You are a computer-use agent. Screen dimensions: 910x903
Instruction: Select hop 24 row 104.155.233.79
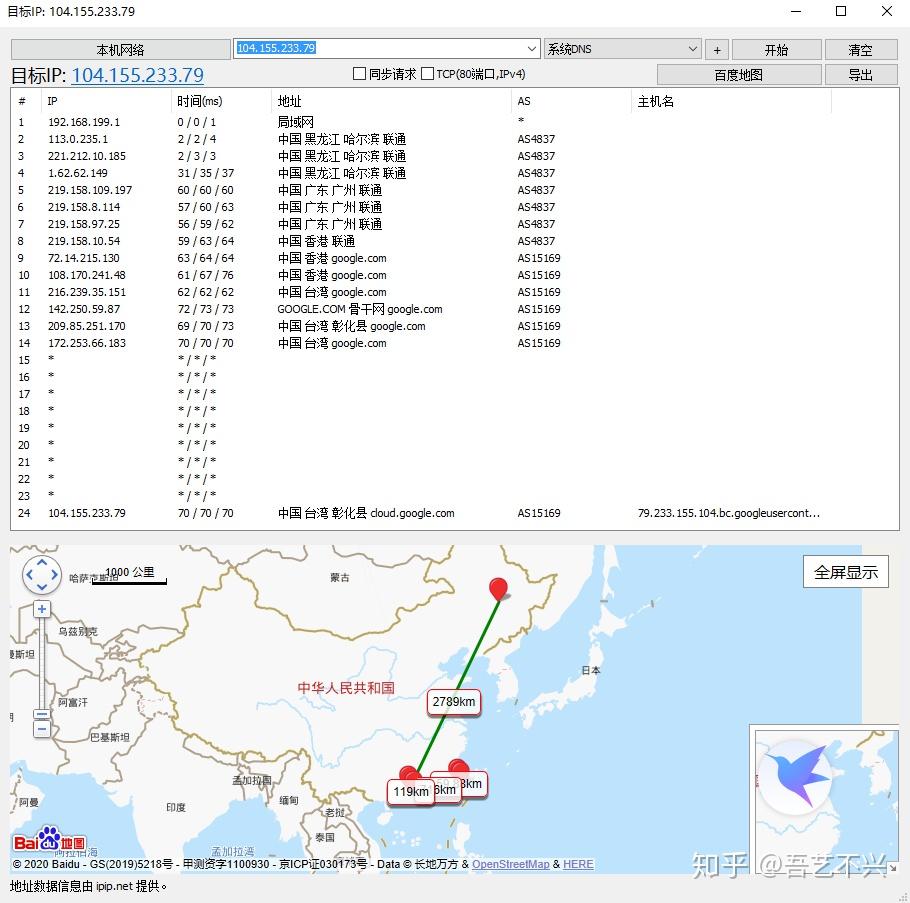click(455, 513)
